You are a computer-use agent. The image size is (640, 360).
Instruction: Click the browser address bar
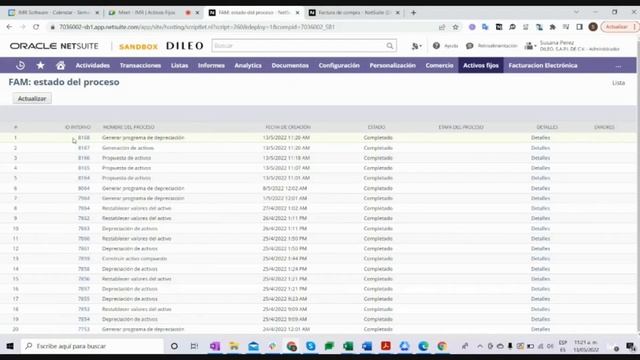(245, 27)
